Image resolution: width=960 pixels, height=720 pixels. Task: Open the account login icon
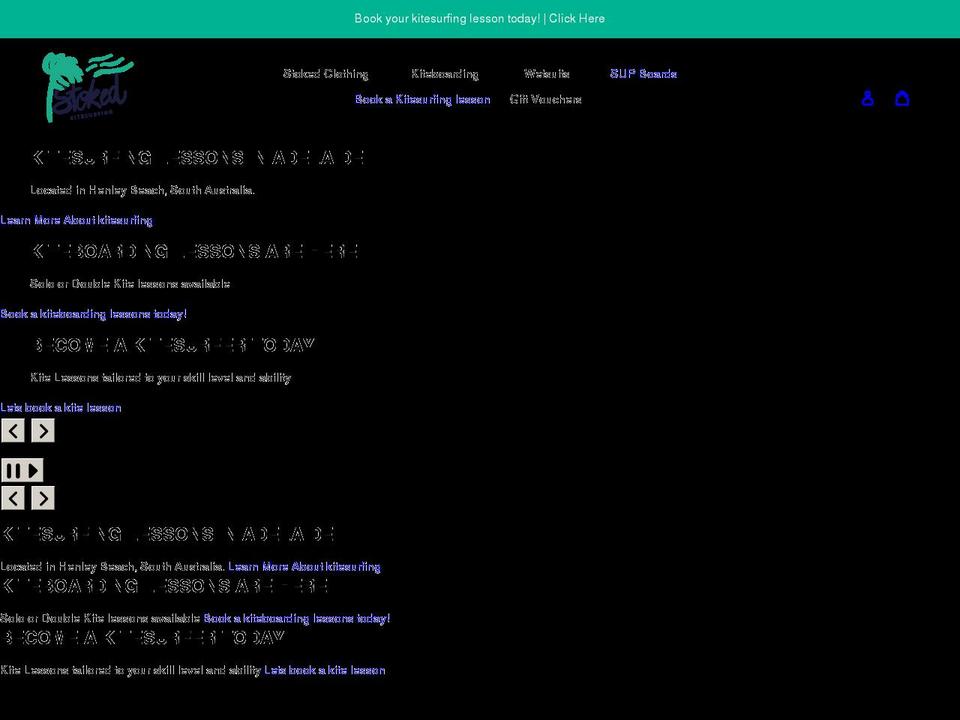(x=867, y=98)
